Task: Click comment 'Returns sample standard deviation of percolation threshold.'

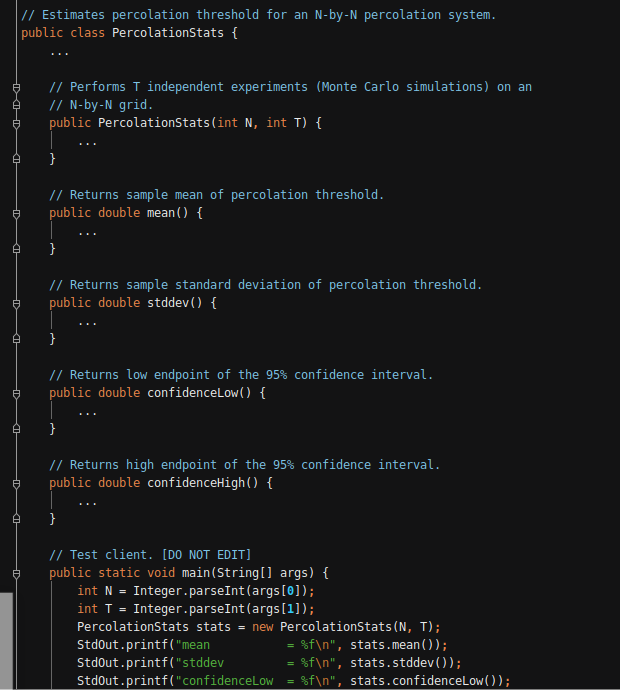Action: coord(265,285)
